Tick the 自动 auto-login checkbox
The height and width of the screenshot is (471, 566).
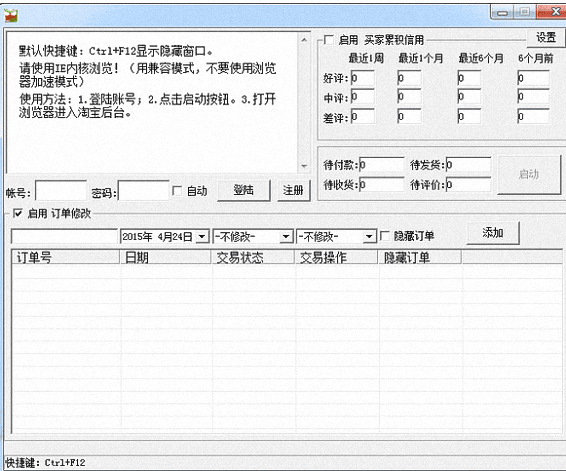coord(177,191)
